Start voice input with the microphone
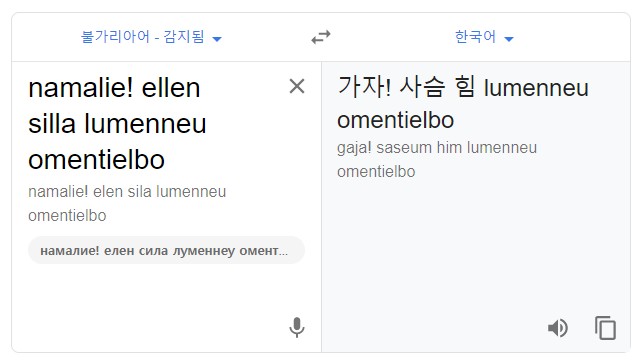Image resolution: width=643 pixels, height=360 pixels. [297, 328]
